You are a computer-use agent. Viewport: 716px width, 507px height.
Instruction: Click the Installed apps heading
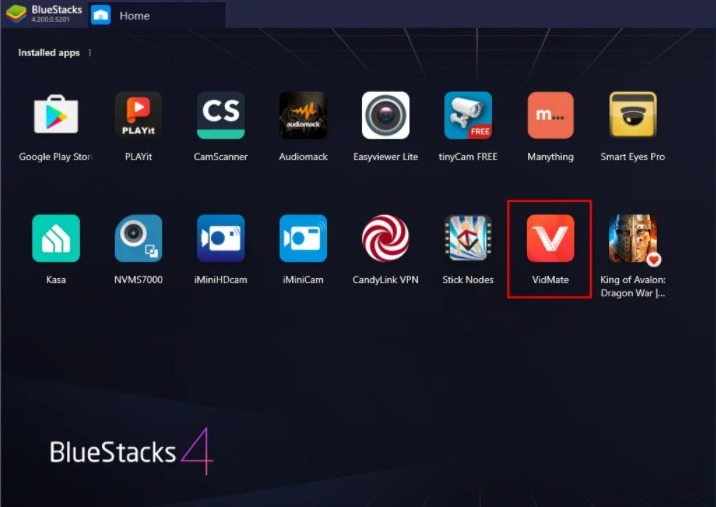[48, 53]
